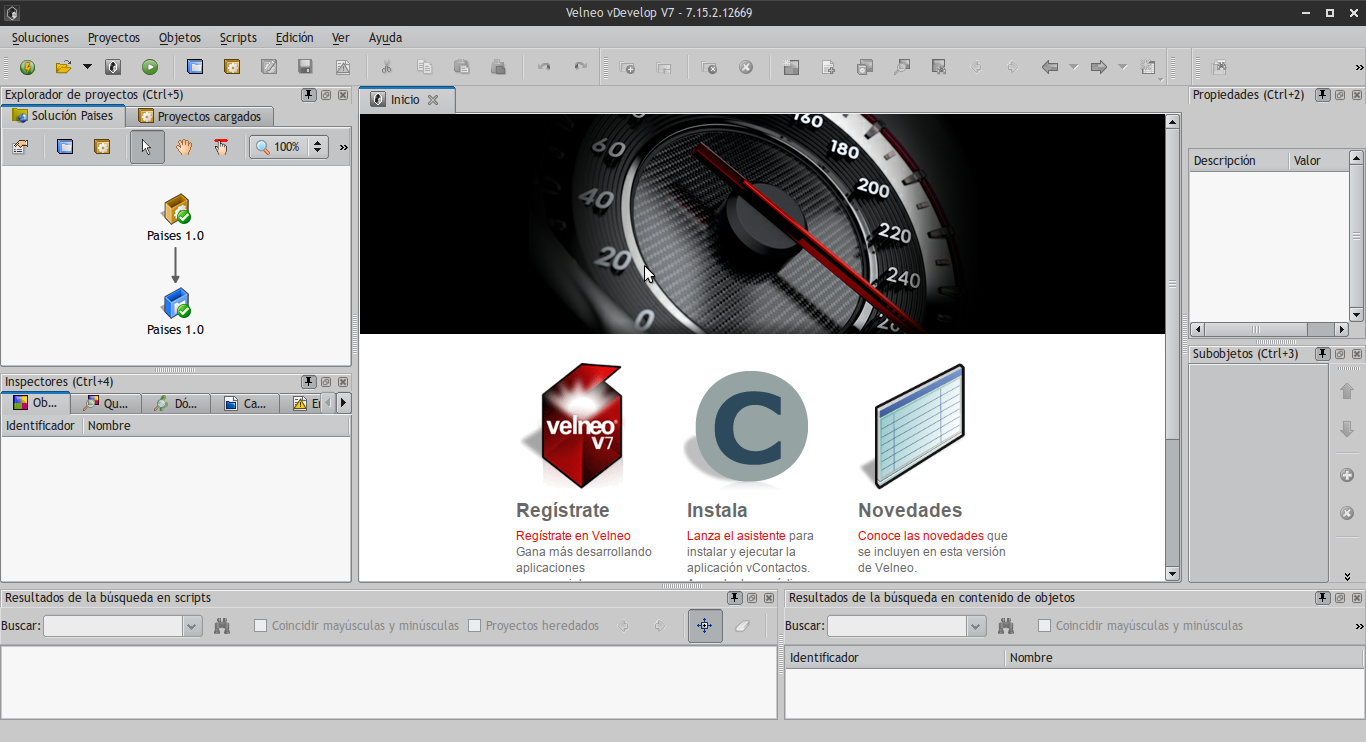Click the eraser icon in scripts search panel

click(x=741, y=626)
